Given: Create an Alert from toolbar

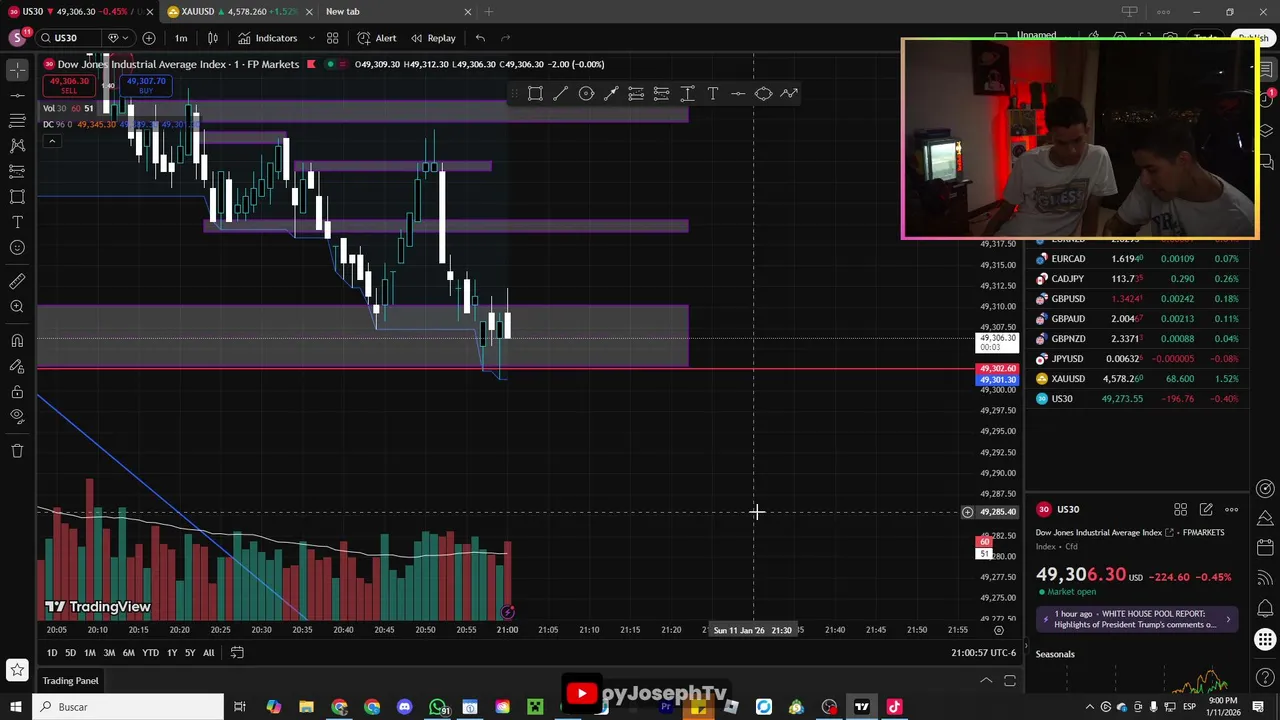Looking at the screenshot, I should 377,38.
